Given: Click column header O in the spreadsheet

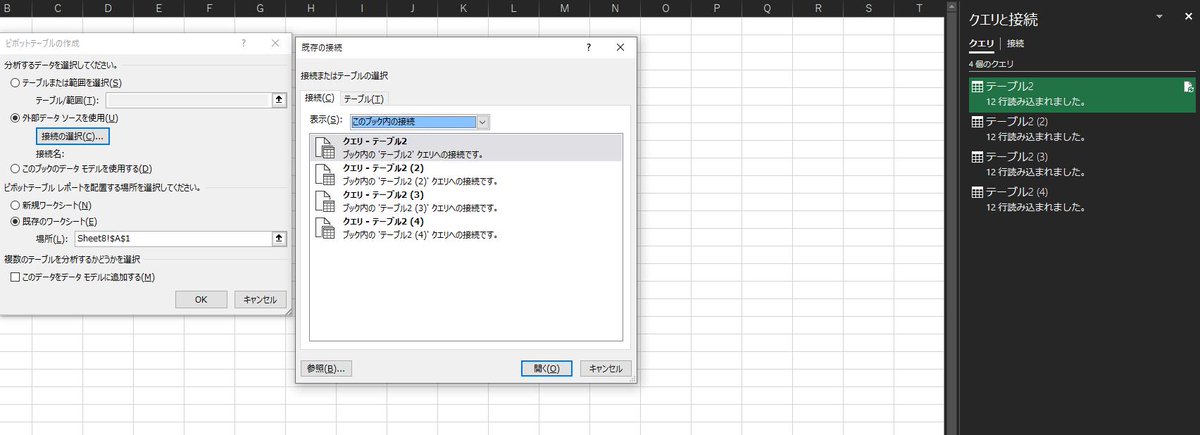Looking at the screenshot, I should (x=665, y=8).
